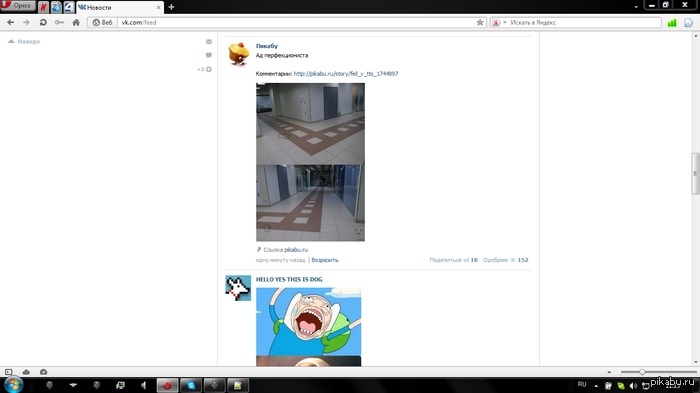Go back to previous page
The height and width of the screenshot is (393, 700).
pyautogui.click(x=10, y=22)
